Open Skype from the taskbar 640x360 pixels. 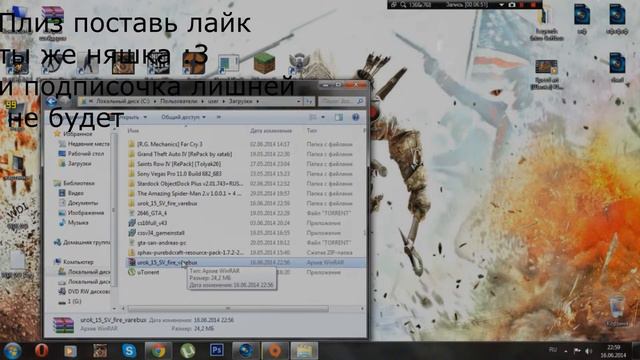[x=129, y=351]
